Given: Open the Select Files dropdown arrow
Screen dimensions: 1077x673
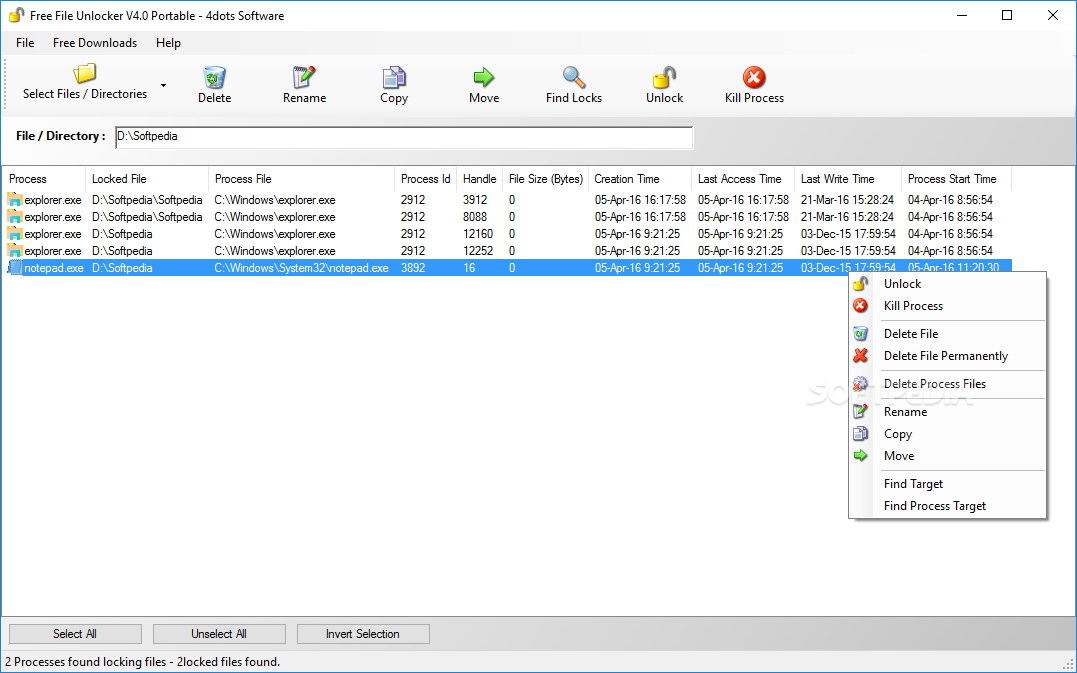Looking at the screenshot, I should (x=163, y=86).
